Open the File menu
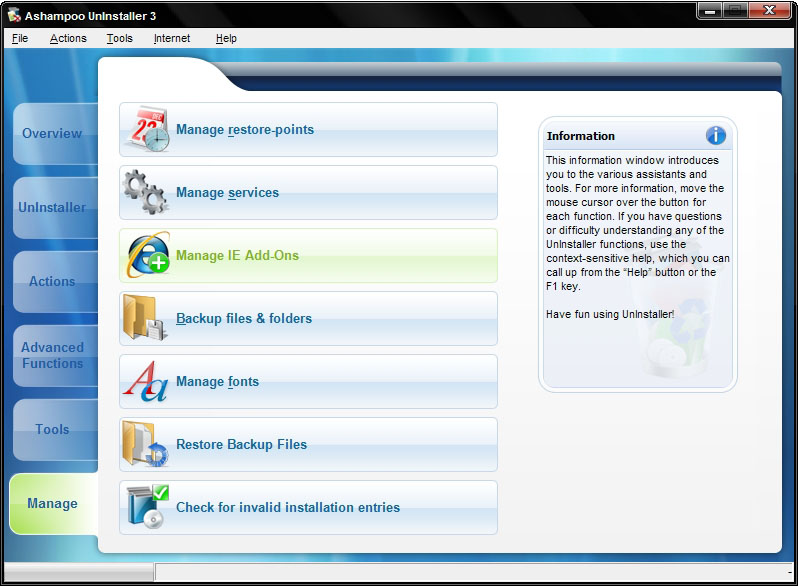This screenshot has width=798, height=586. click(x=20, y=38)
